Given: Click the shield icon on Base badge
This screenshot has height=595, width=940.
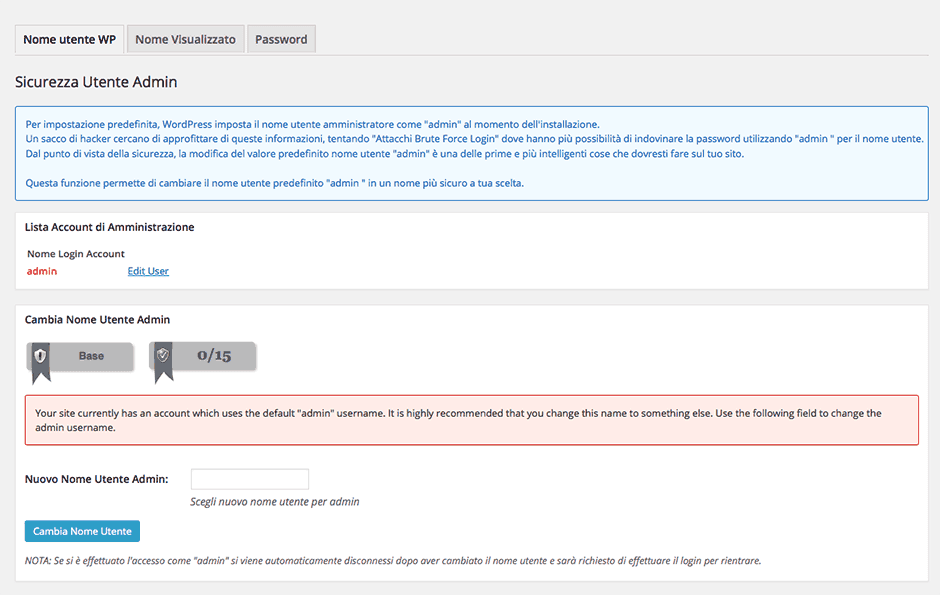Looking at the screenshot, I should 41,356.
